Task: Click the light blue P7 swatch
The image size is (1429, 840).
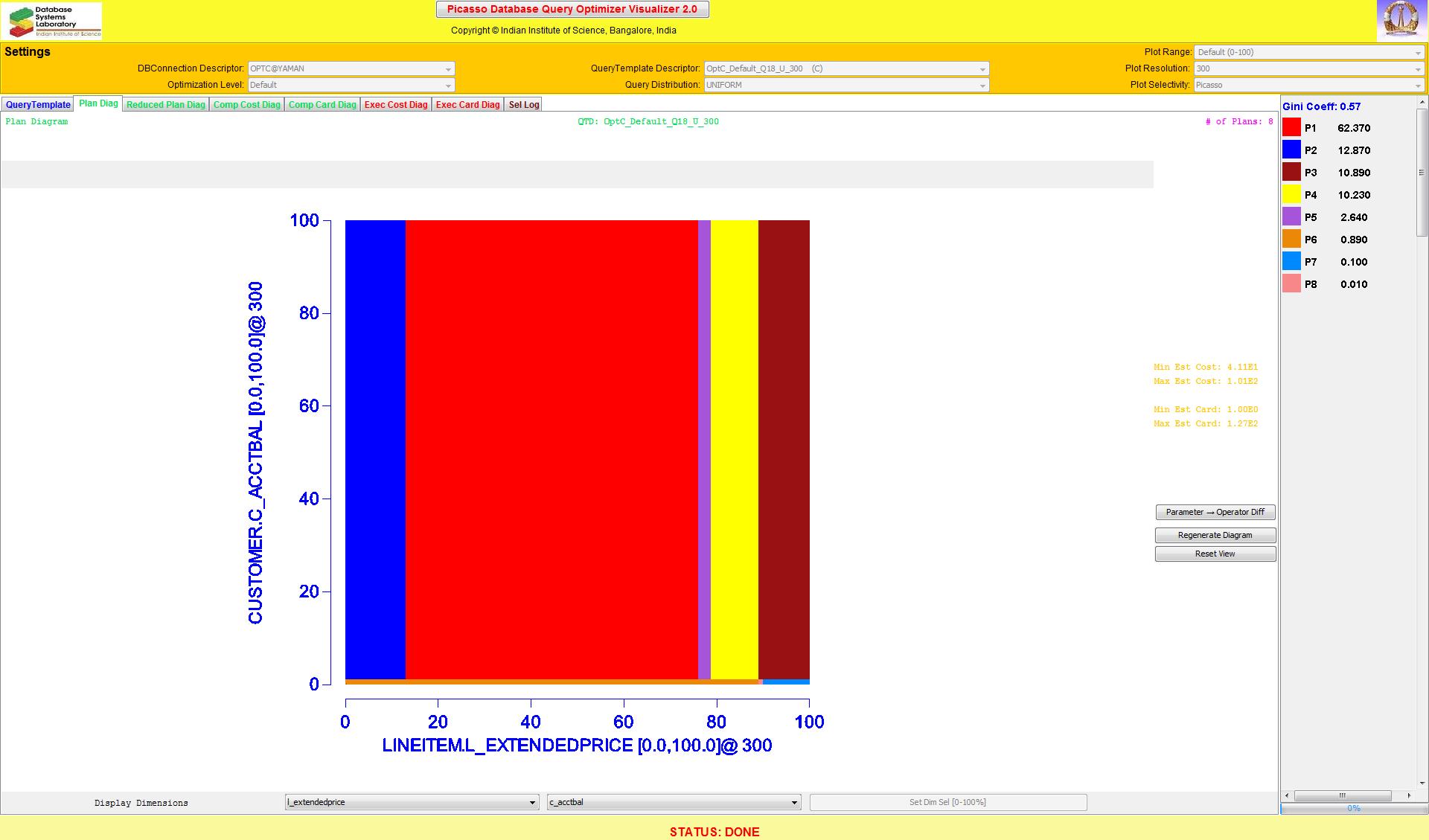Action: (x=1291, y=262)
